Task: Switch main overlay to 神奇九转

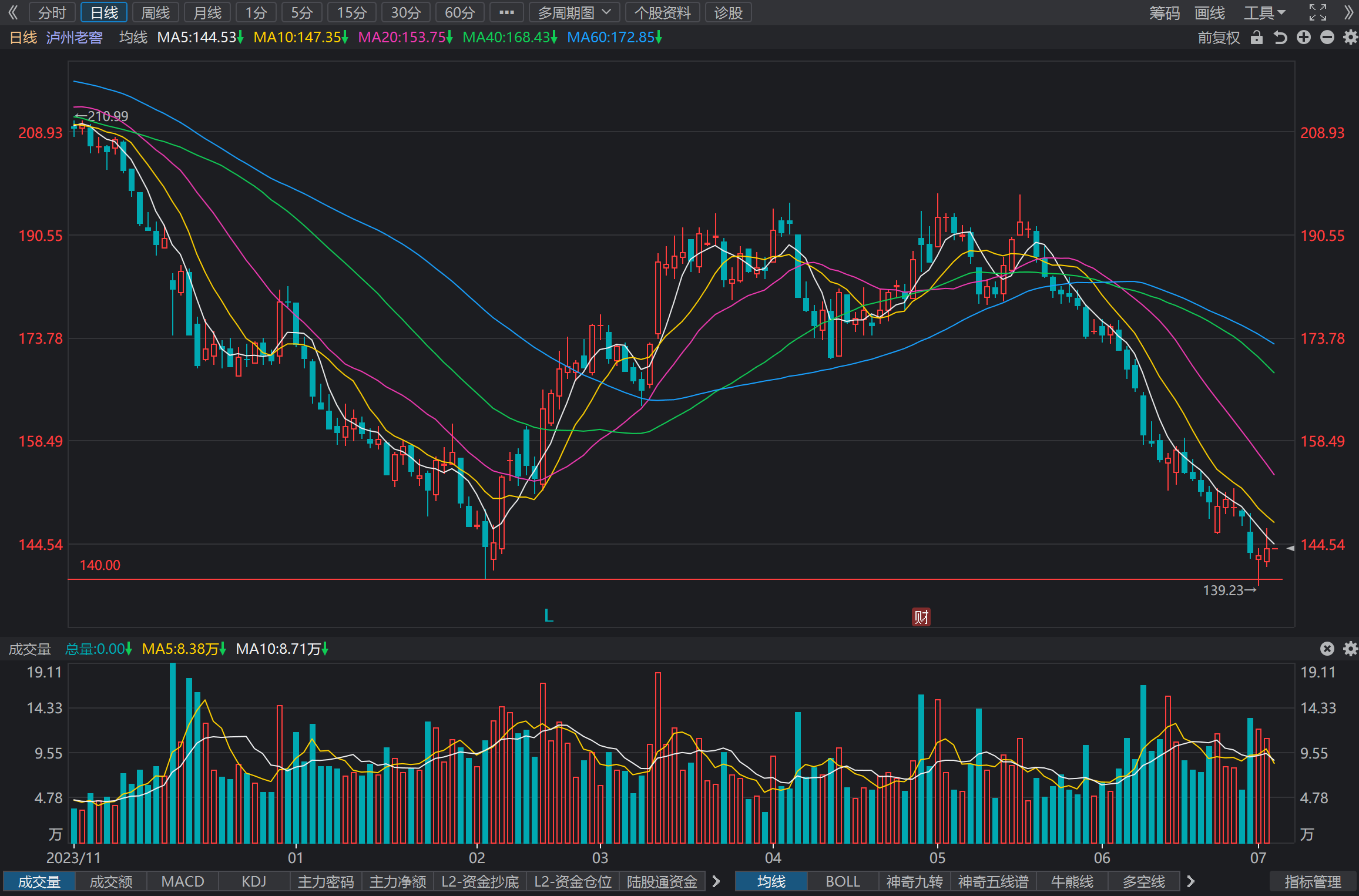Action: click(915, 881)
